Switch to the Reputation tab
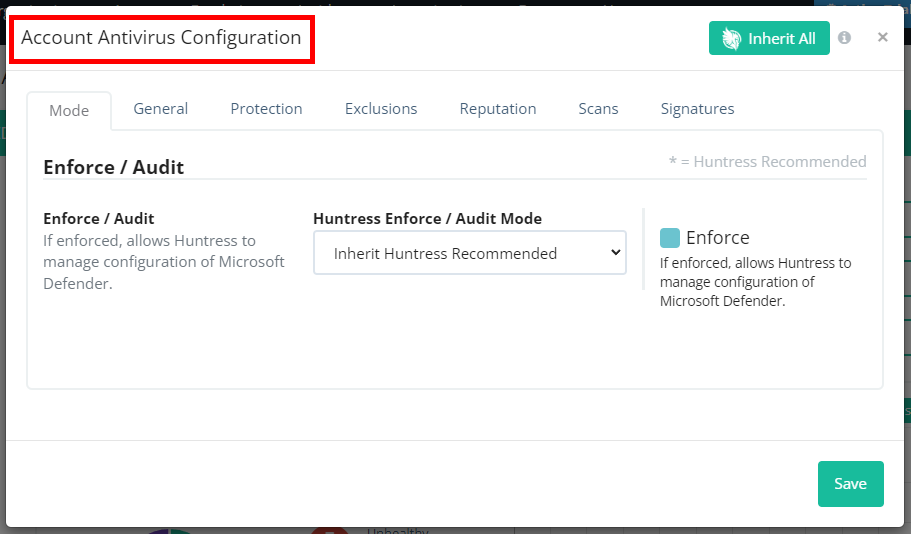Image resolution: width=911 pixels, height=534 pixels. click(x=498, y=109)
